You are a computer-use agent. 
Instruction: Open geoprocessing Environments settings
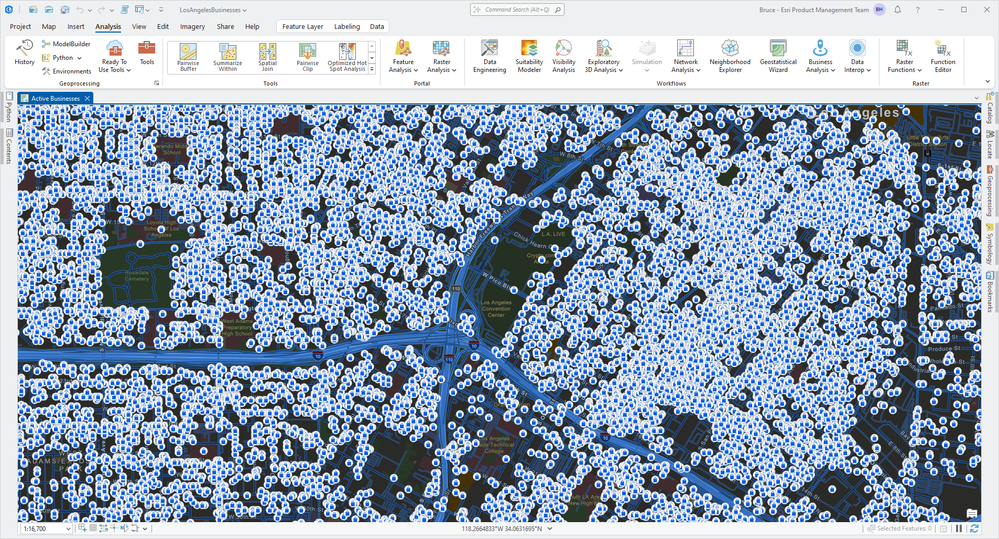click(66, 71)
